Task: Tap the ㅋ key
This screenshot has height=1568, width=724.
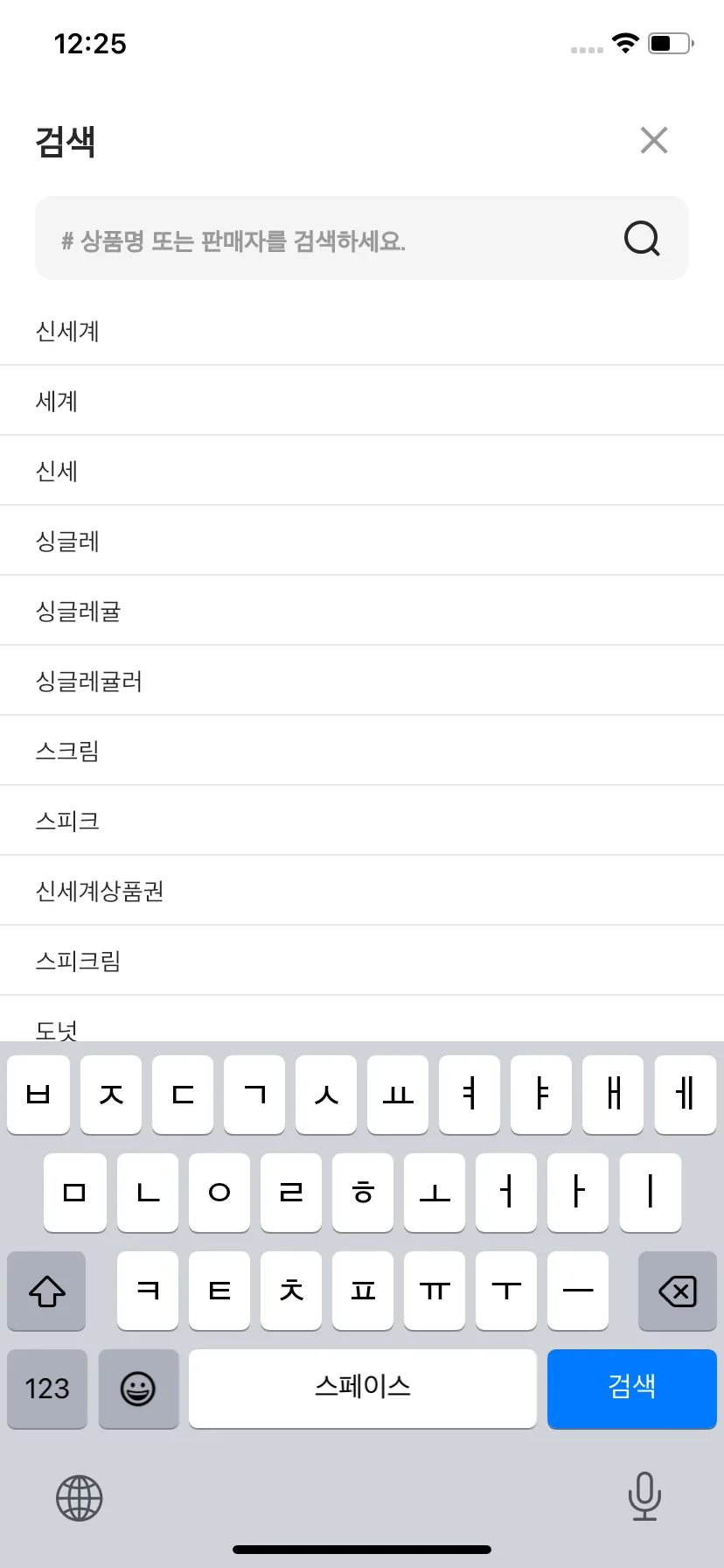Action: (148, 1291)
